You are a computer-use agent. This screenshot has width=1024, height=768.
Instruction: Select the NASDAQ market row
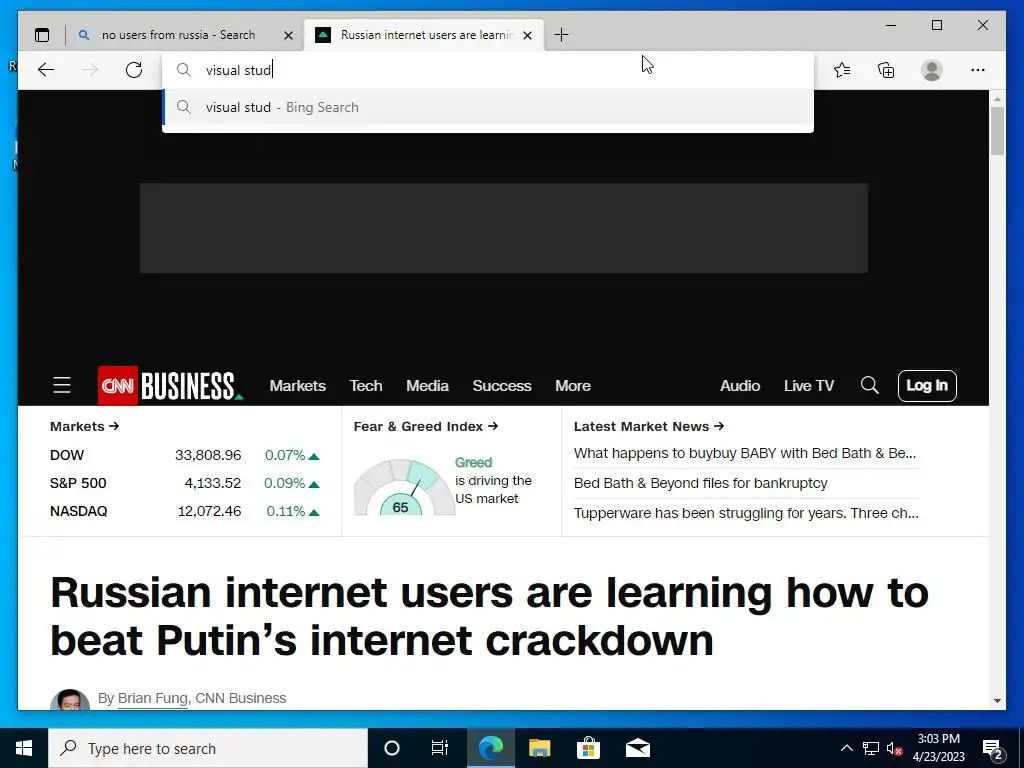point(185,511)
